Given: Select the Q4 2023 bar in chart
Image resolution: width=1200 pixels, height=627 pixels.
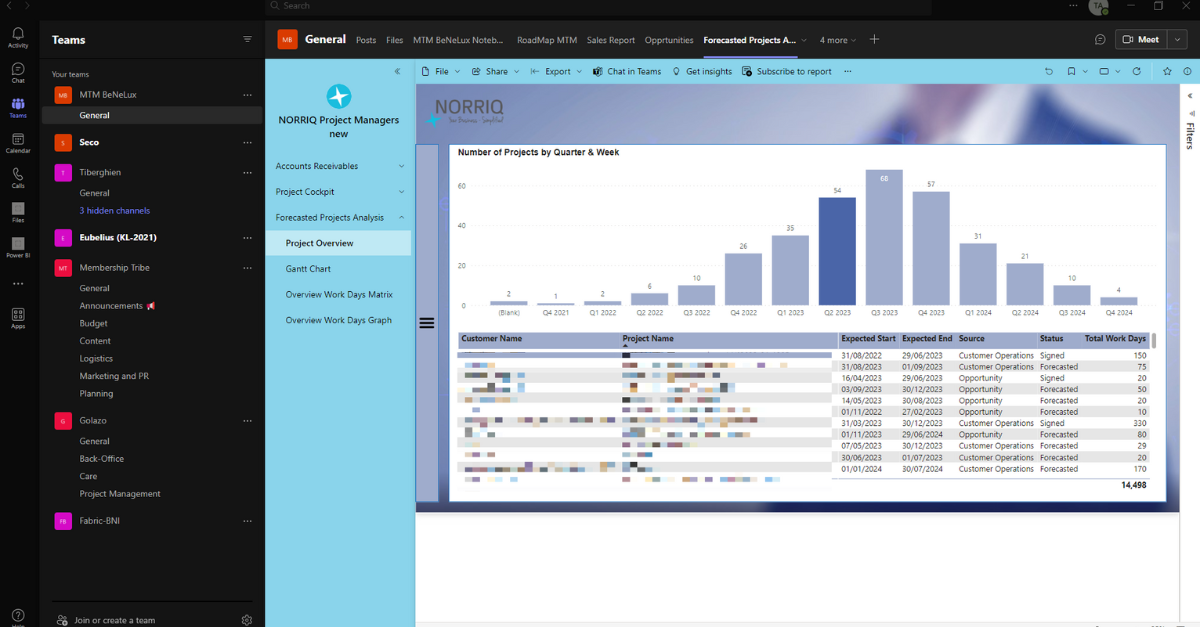Looking at the screenshot, I should click(931, 248).
